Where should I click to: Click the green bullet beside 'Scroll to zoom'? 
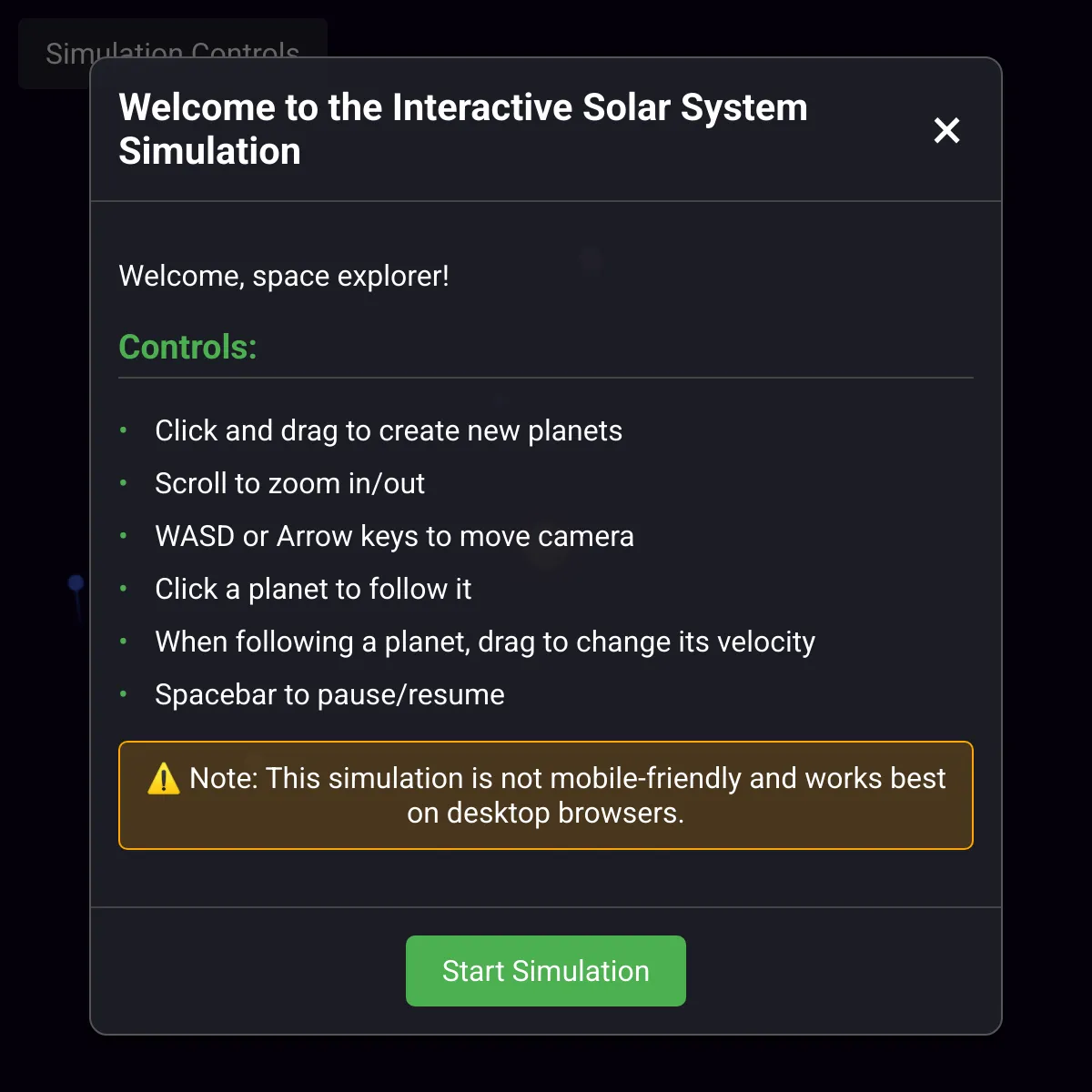[124, 482]
